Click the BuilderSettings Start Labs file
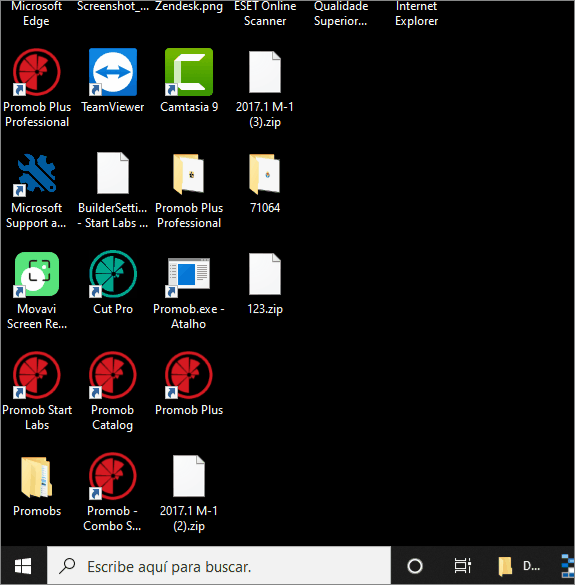Viewport: 575px width, 585px height. coord(113,173)
